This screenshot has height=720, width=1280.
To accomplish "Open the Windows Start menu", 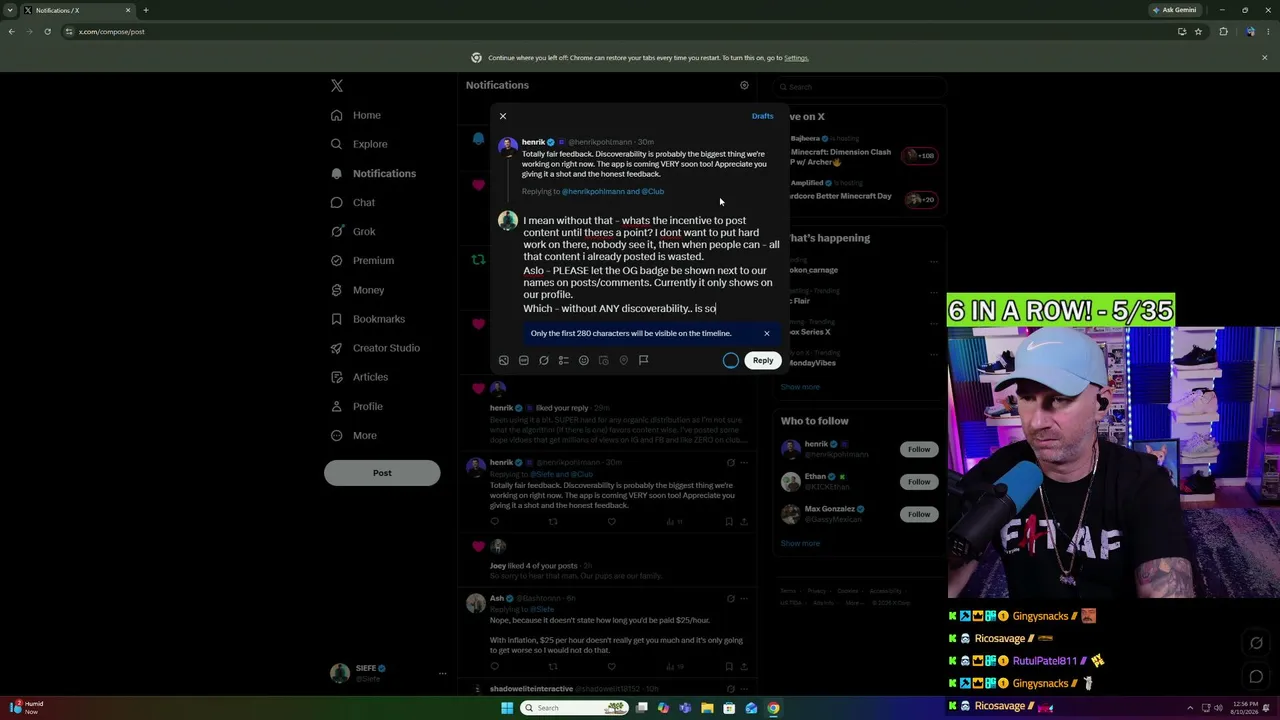I will [507, 708].
